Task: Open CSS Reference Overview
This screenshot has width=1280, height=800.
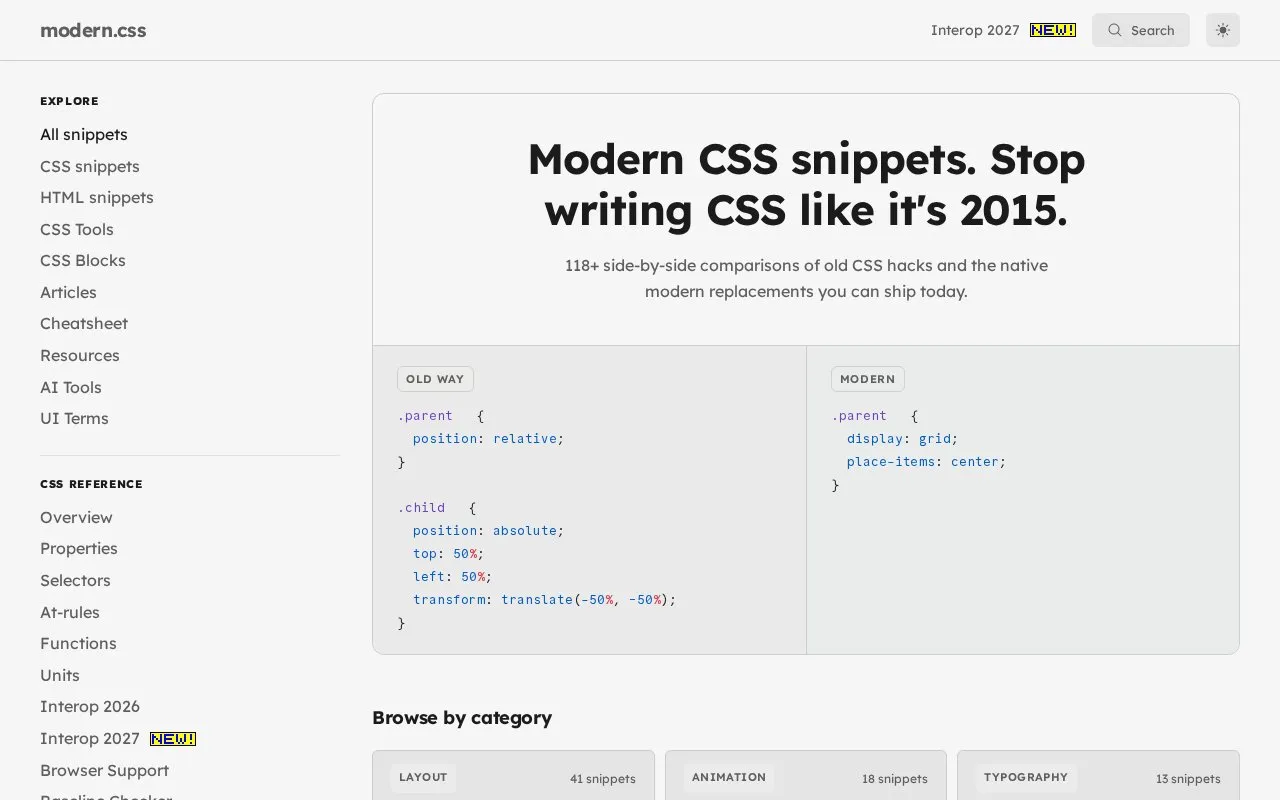Action: click(76, 517)
